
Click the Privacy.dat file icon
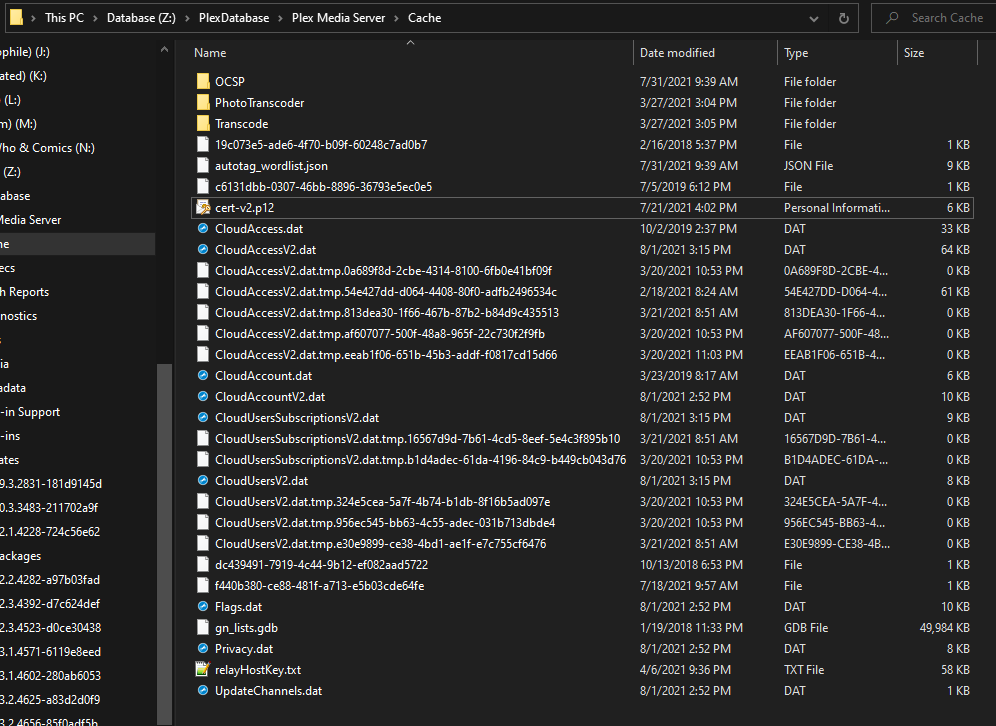click(203, 648)
